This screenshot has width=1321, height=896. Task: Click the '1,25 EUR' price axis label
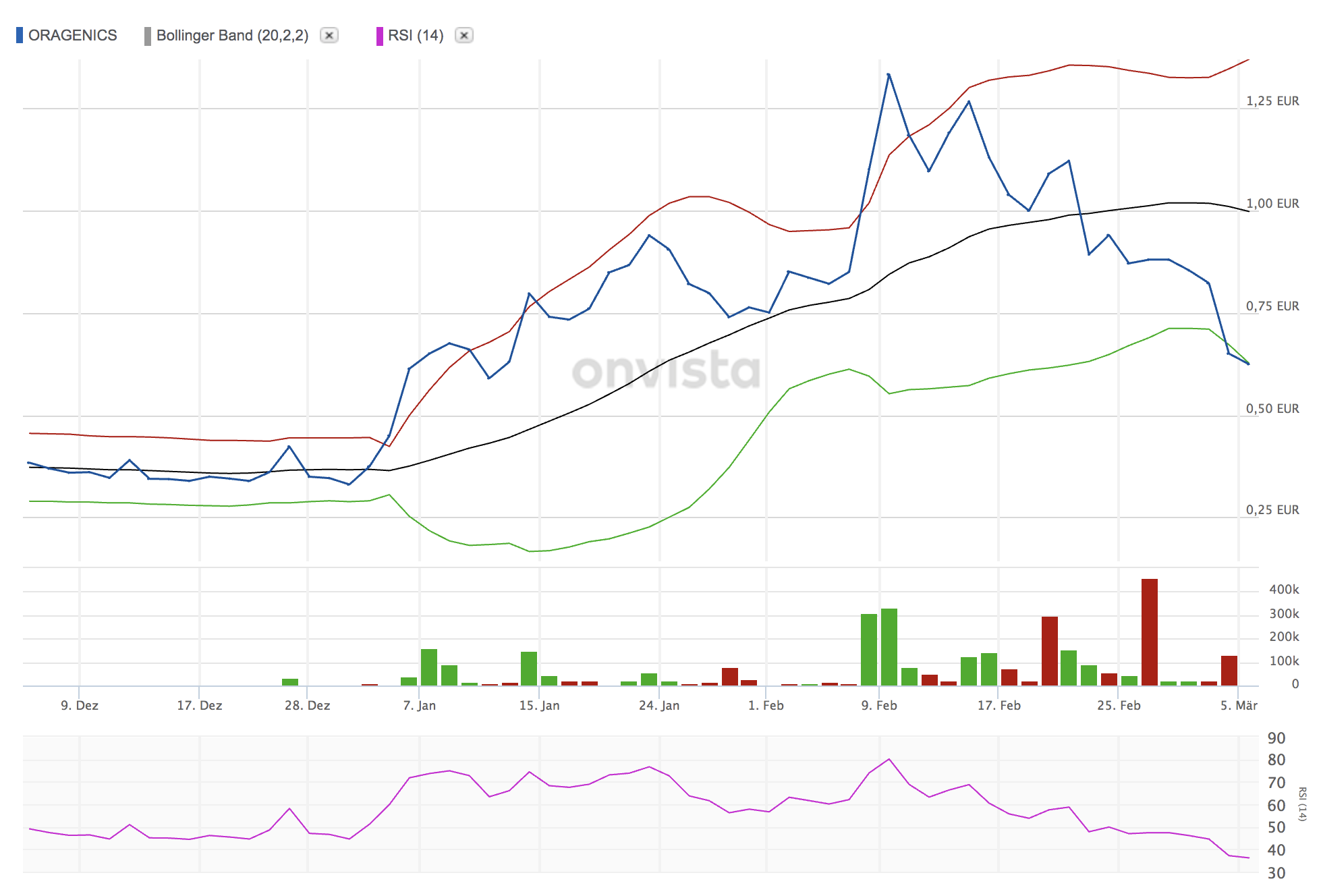click(x=1272, y=101)
